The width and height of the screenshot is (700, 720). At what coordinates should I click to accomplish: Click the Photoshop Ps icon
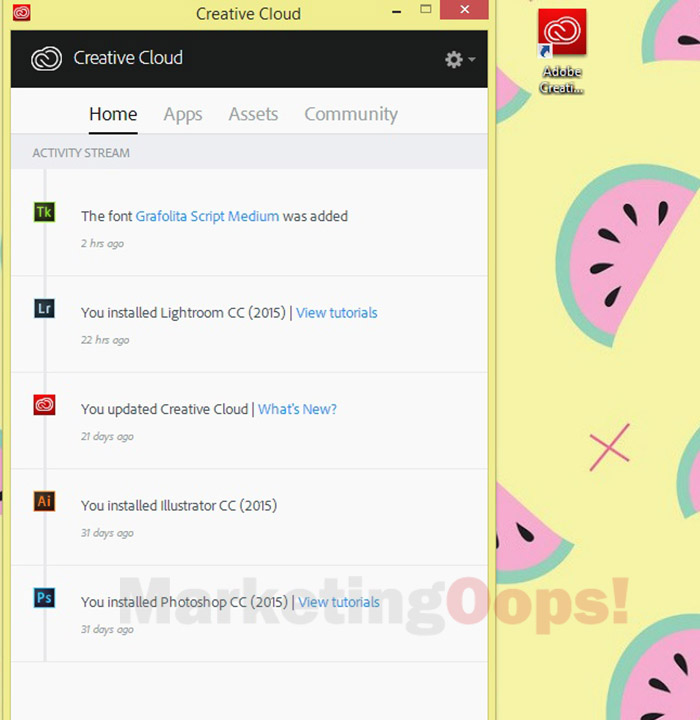45,597
